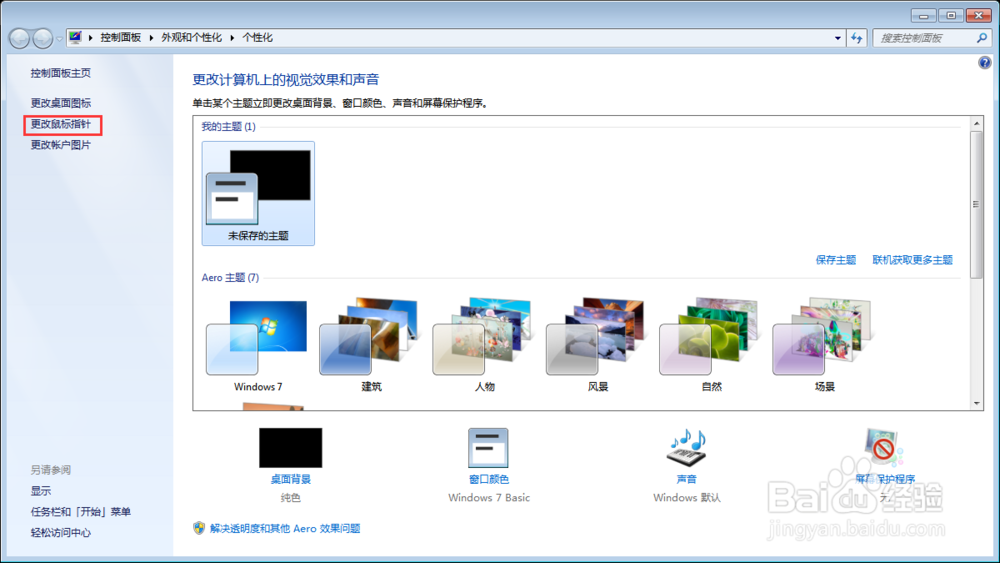Open 桌面背景 black swatch icon
Image resolution: width=1000 pixels, height=563 pixels.
290,448
